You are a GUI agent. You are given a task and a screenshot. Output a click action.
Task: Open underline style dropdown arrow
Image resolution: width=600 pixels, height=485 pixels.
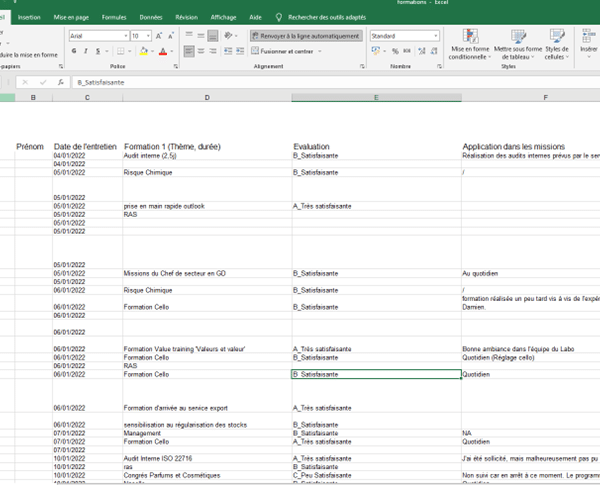coord(107,51)
